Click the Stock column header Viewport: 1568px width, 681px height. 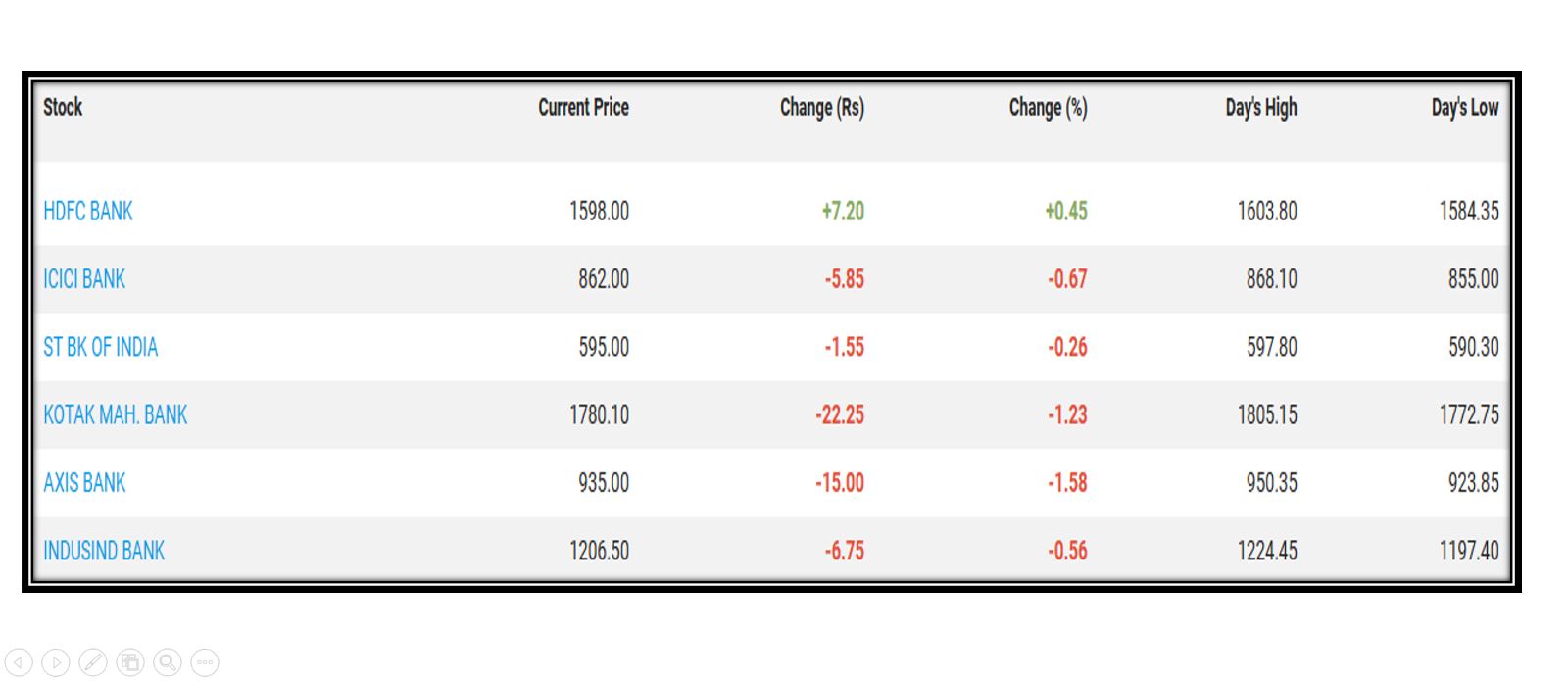[63, 107]
